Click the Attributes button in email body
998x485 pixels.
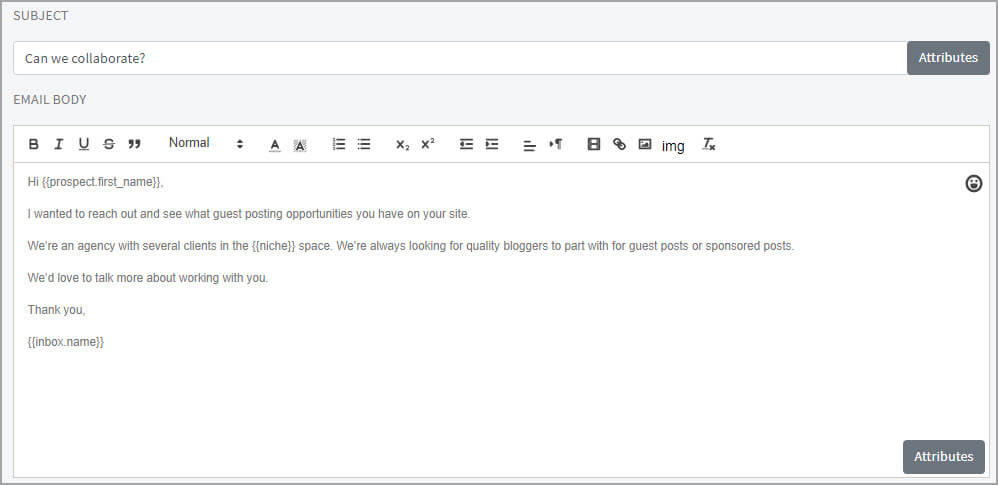943,456
